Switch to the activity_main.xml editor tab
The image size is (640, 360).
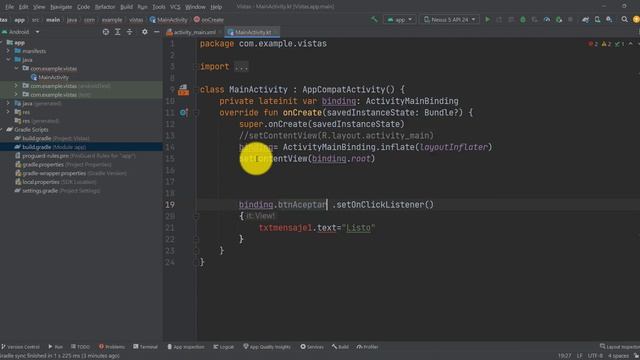point(192,32)
